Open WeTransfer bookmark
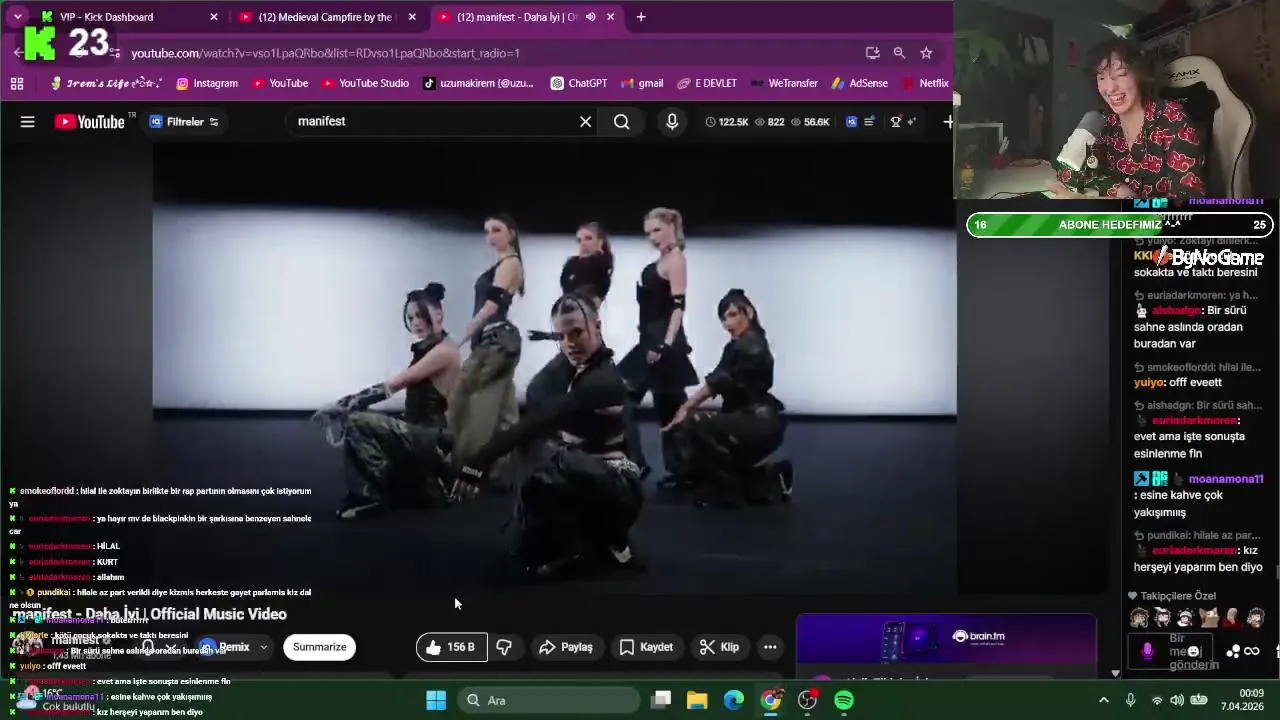This screenshot has height=720, width=1280. click(x=783, y=83)
